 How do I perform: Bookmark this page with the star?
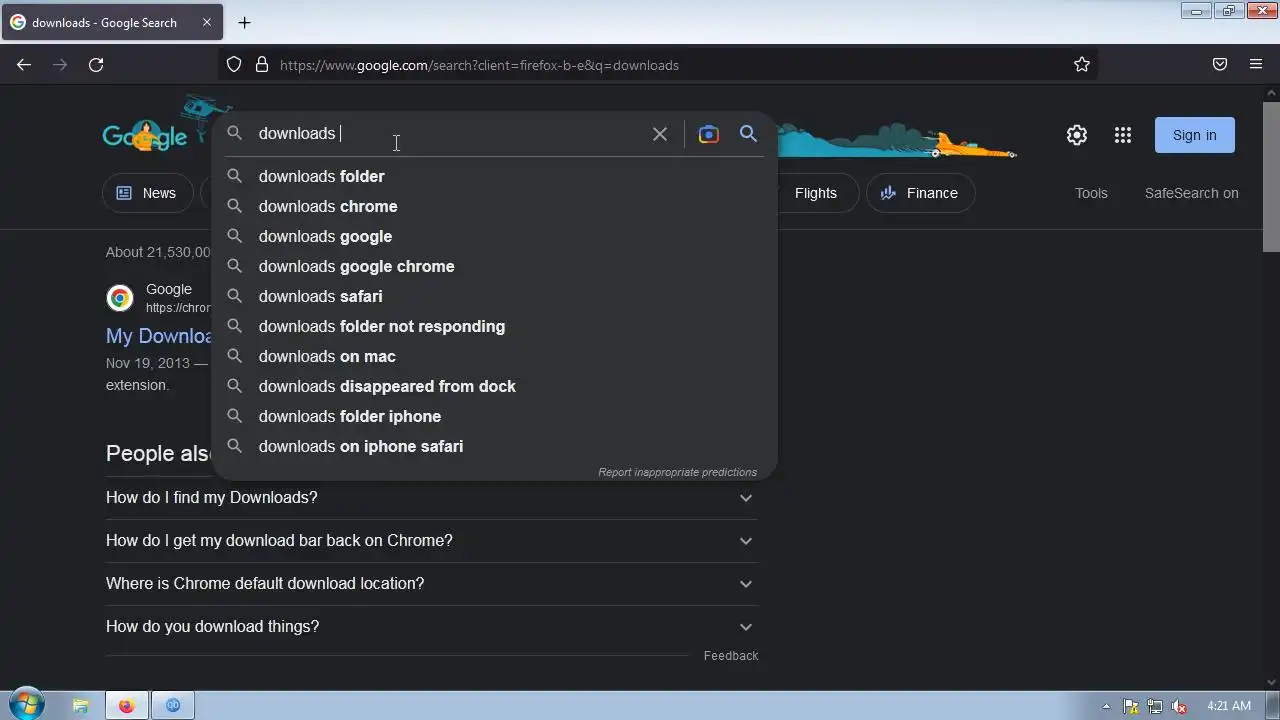tap(1082, 65)
